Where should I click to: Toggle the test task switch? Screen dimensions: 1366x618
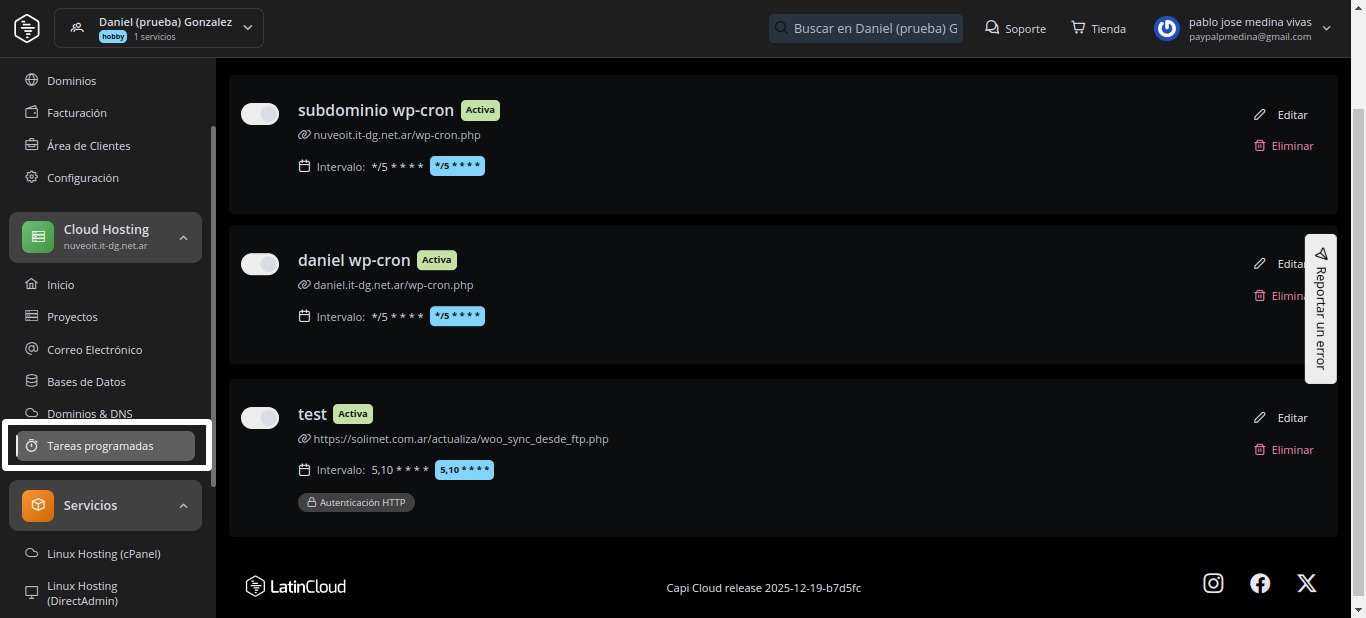coord(260,418)
